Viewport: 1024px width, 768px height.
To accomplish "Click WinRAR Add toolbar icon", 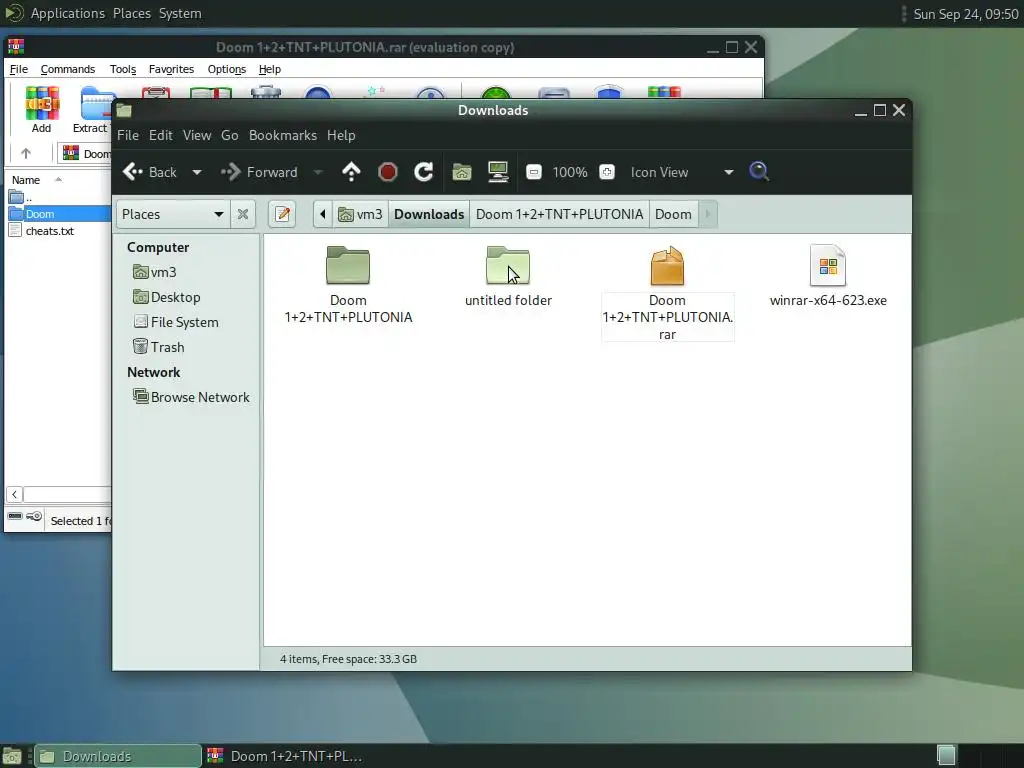I will click(x=42, y=110).
